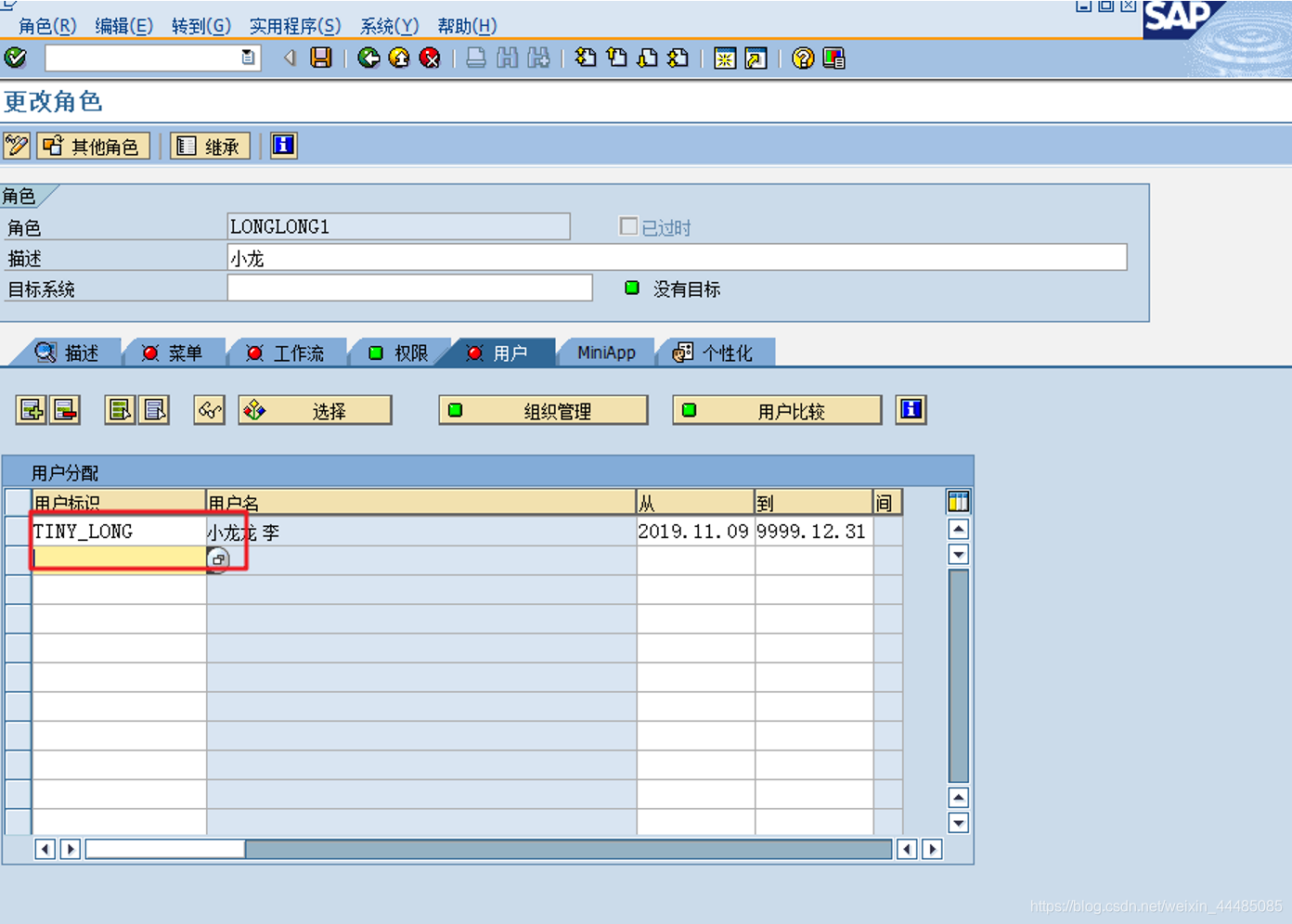Open help with the question mark icon
1292x924 pixels.
pos(803,58)
